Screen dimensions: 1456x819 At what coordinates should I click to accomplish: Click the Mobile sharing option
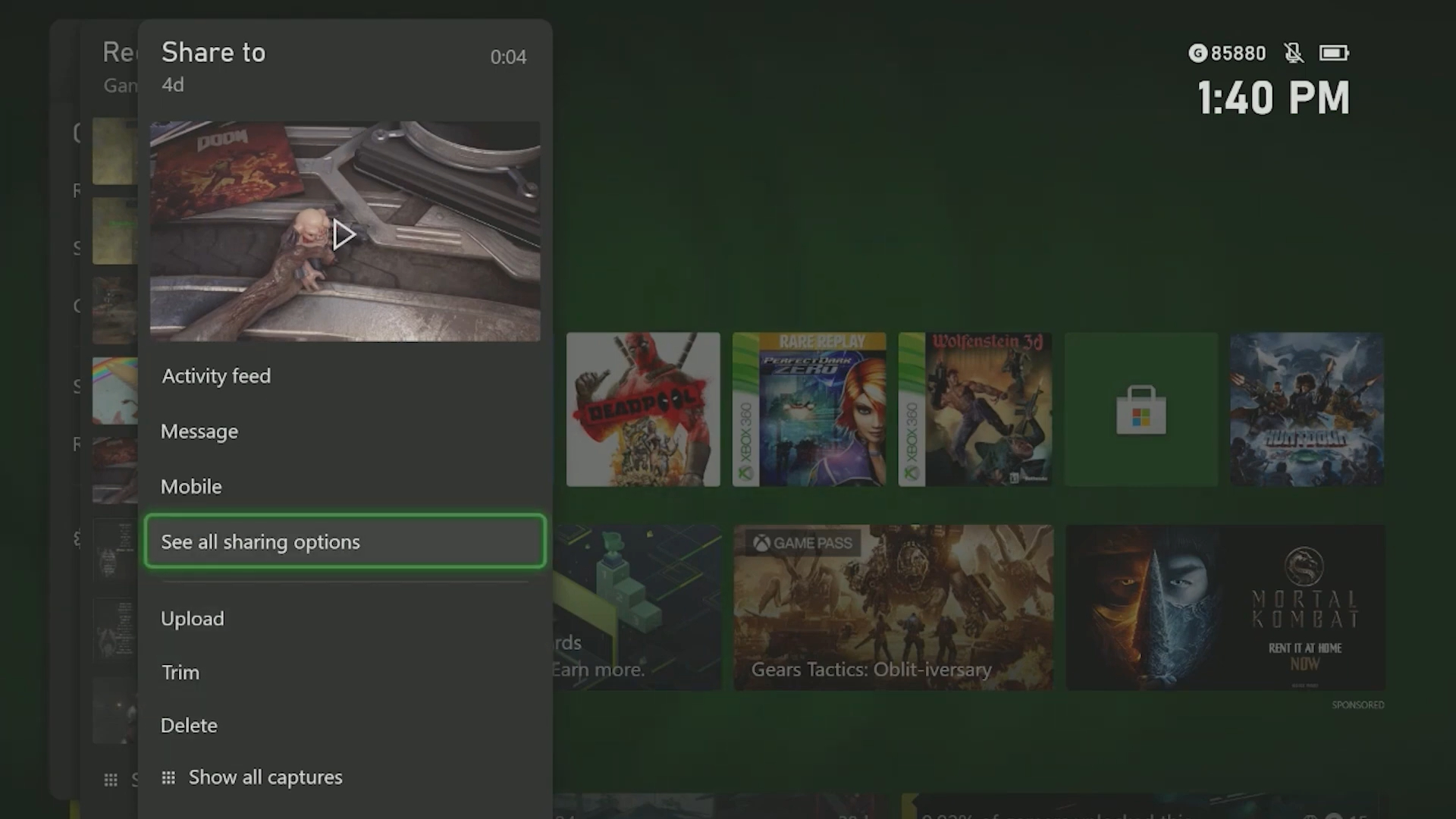coord(191,486)
